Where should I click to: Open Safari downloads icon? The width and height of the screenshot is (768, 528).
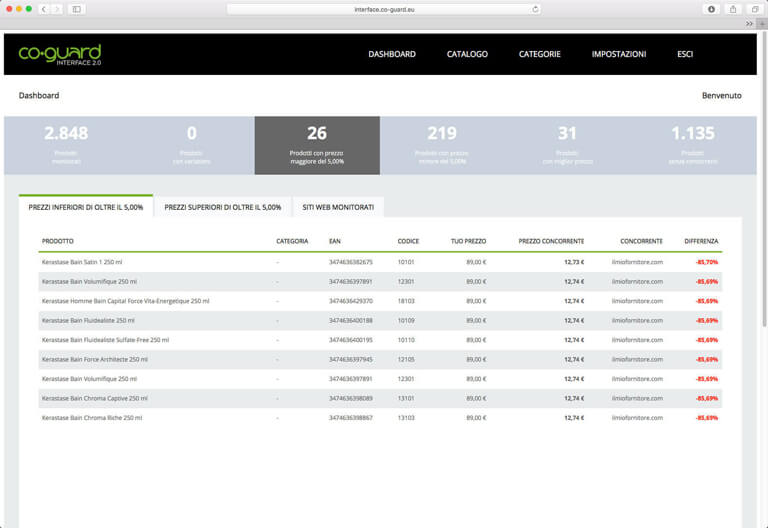[711, 9]
